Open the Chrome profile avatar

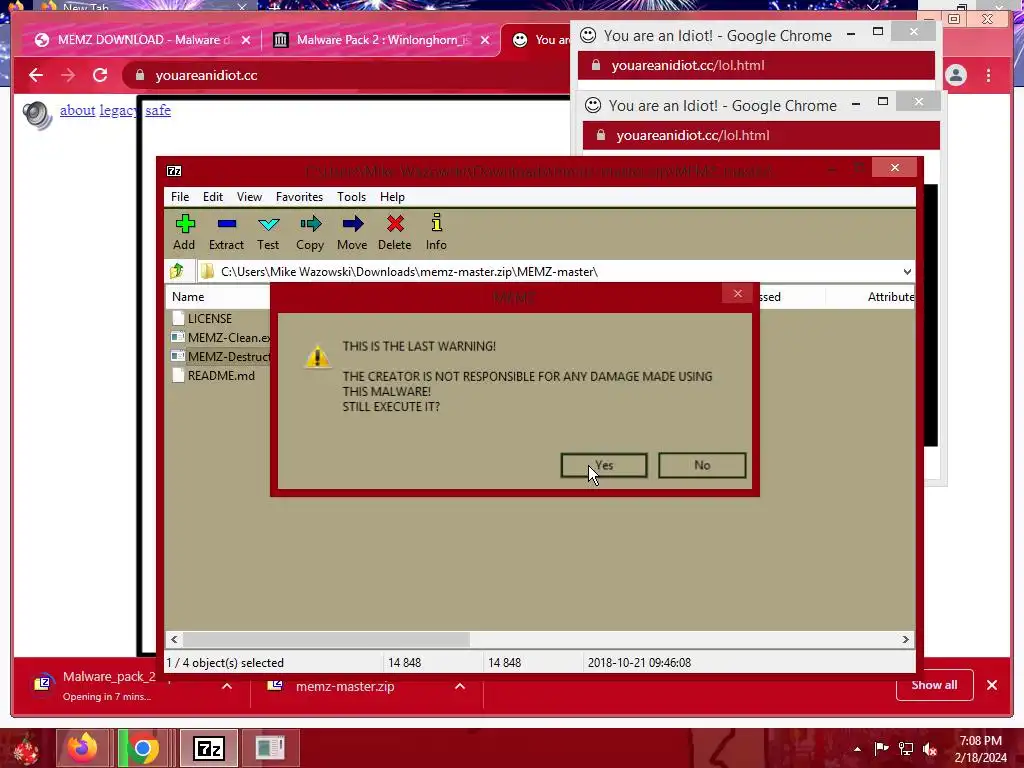[x=956, y=75]
